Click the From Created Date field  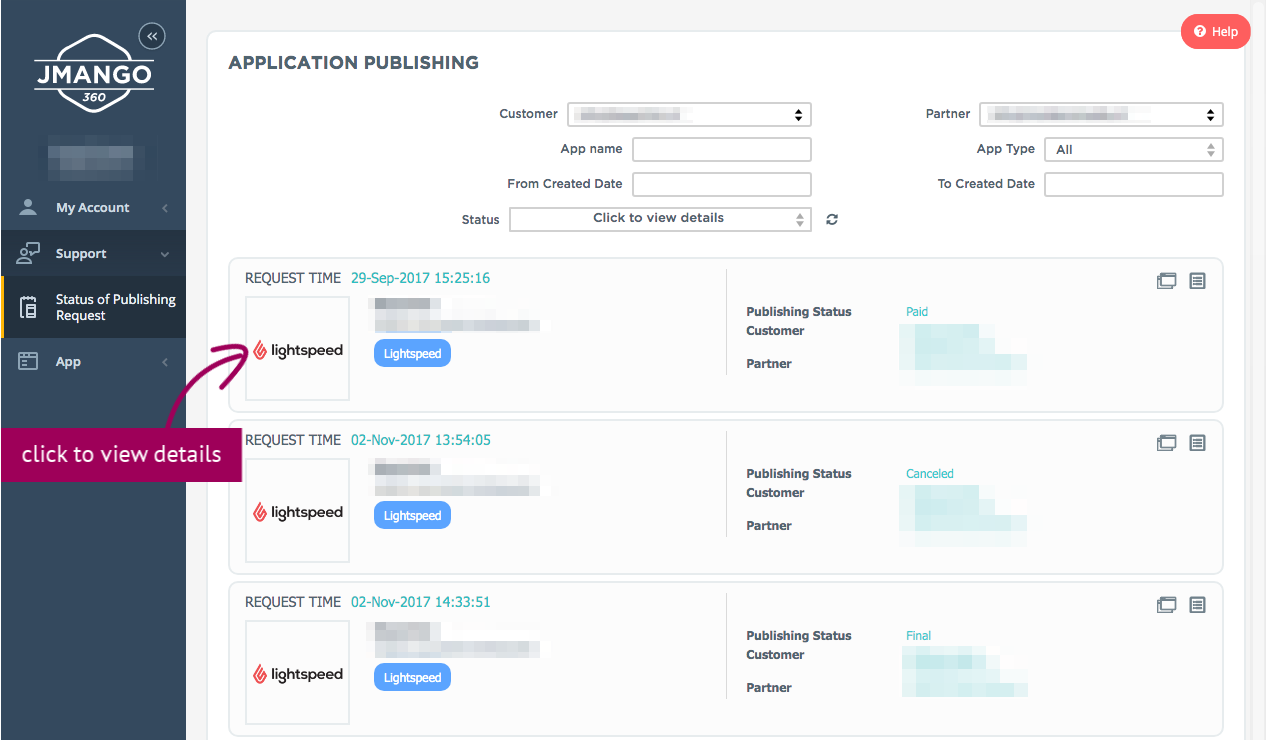pos(721,184)
